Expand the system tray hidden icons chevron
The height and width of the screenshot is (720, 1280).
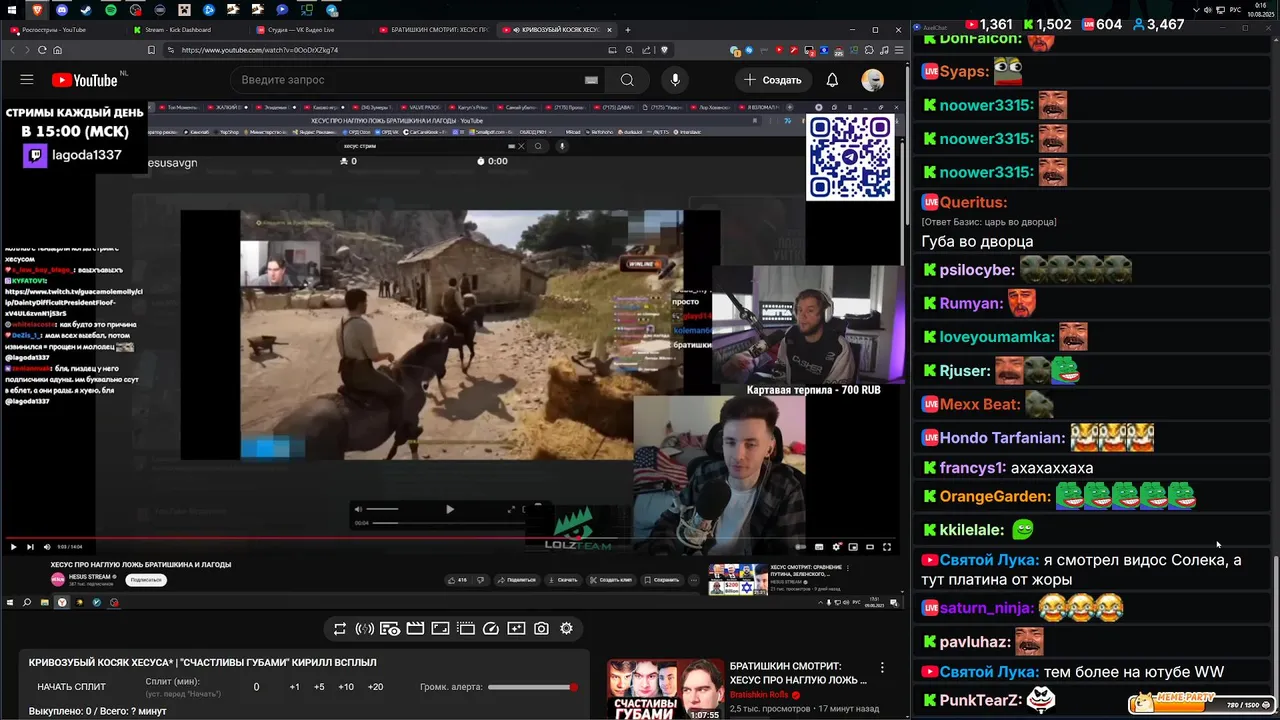click(1197, 10)
